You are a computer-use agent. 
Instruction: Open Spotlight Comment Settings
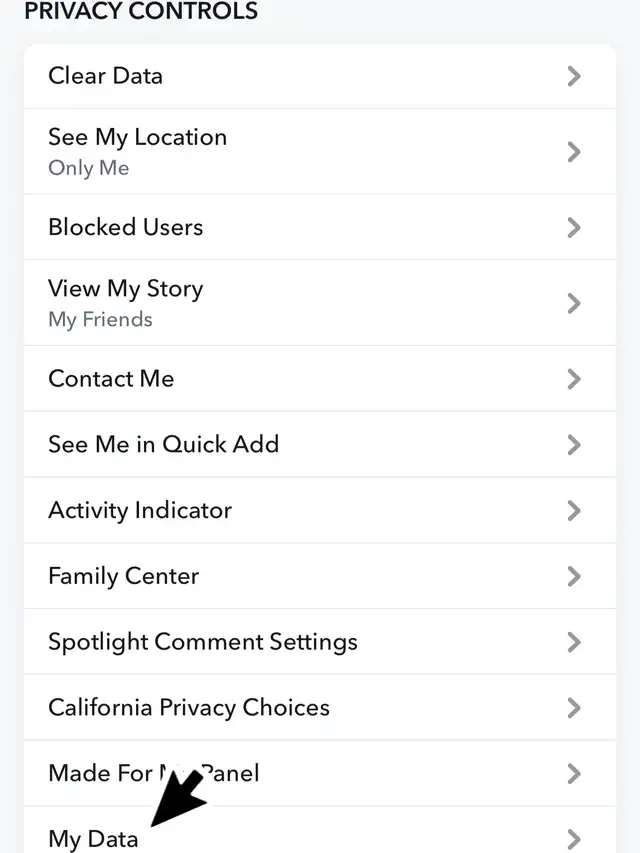coord(202,642)
